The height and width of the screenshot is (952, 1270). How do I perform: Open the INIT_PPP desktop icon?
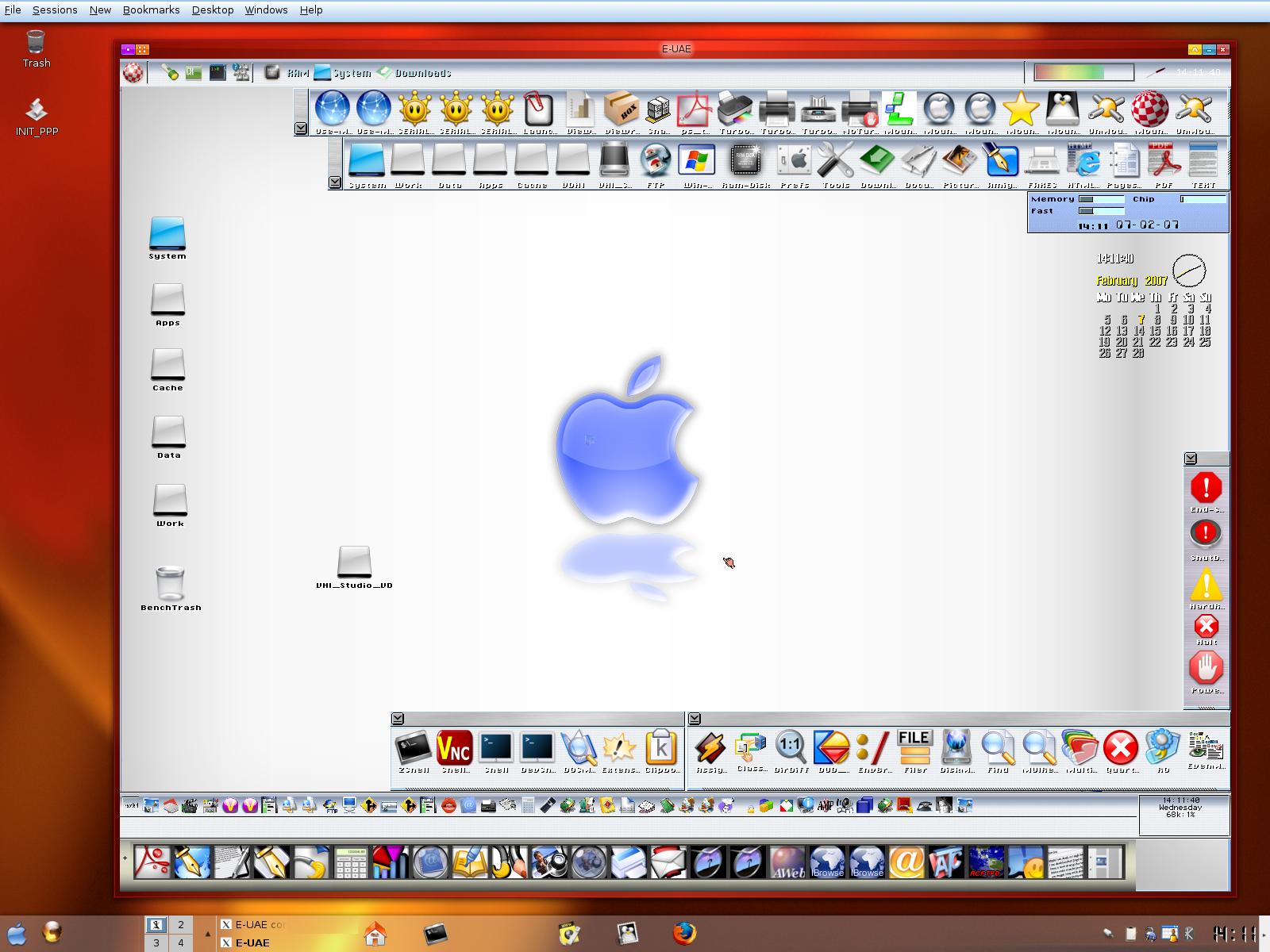(x=37, y=117)
